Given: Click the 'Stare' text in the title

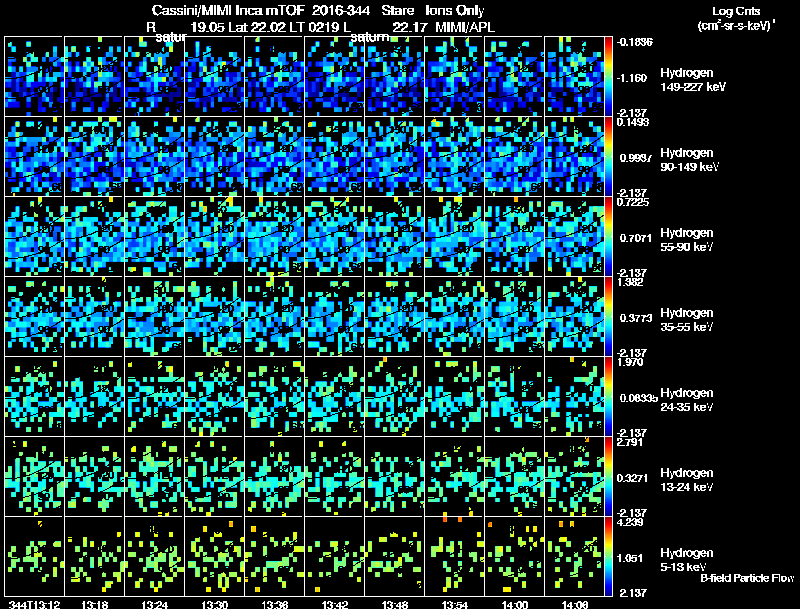Looking at the screenshot, I should (398, 11).
